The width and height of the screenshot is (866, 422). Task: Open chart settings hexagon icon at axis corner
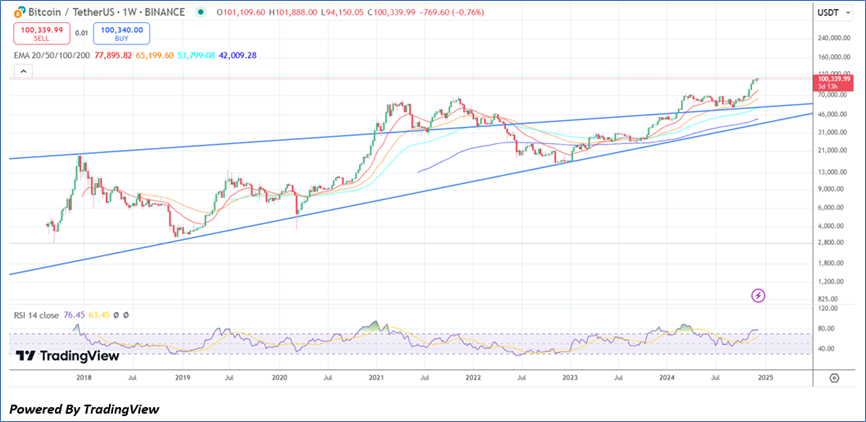(x=835, y=378)
